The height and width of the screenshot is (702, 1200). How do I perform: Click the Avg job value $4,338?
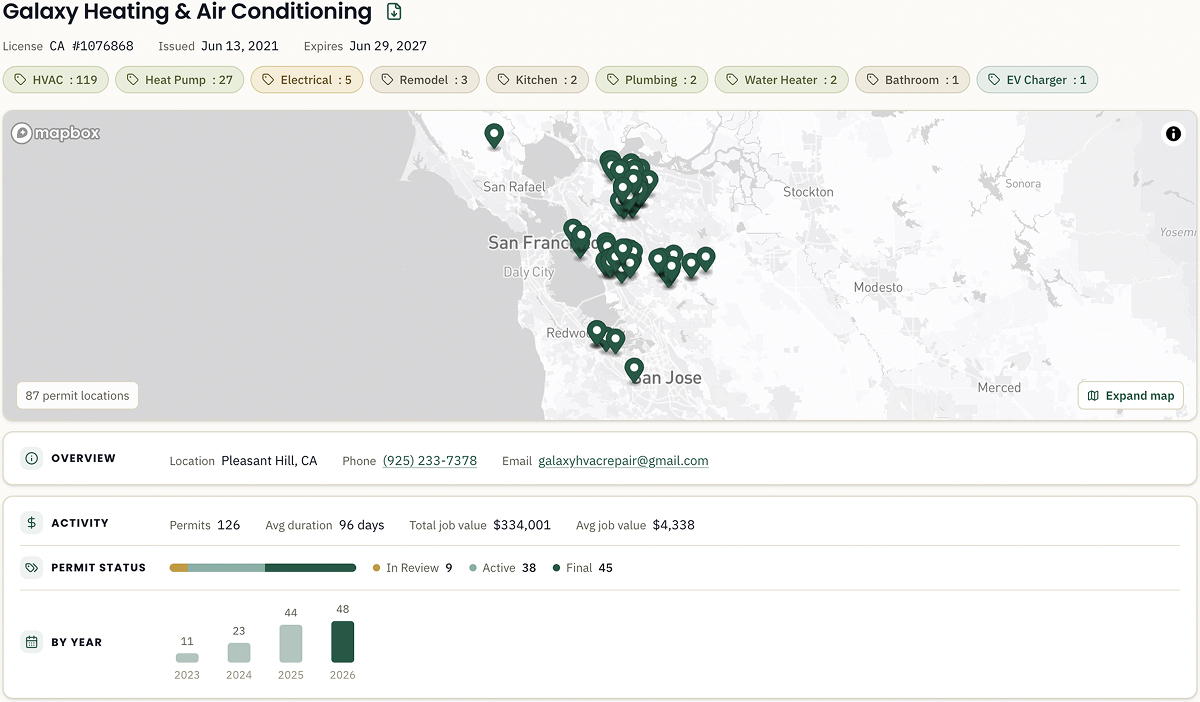coord(635,525)
